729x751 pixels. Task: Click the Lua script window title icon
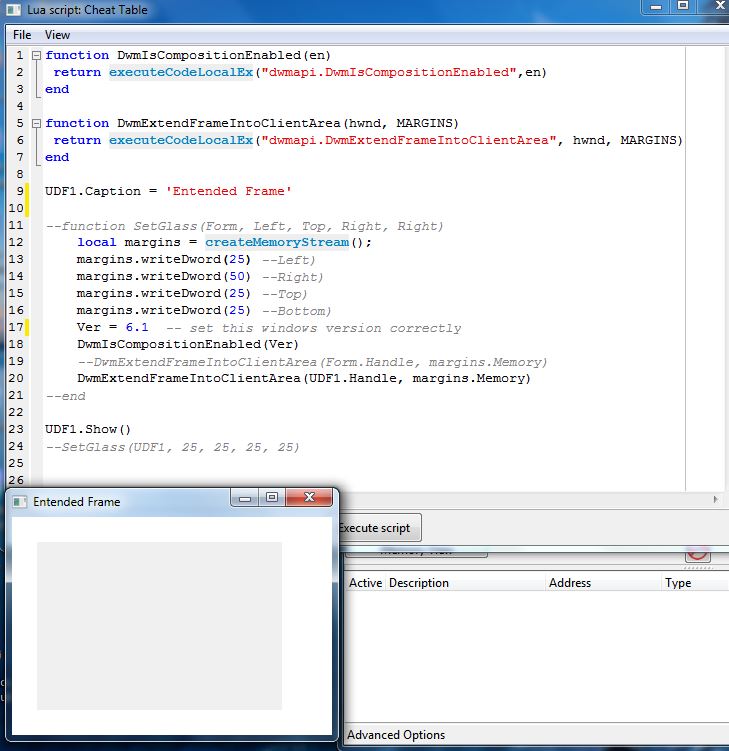pos(14,10)
